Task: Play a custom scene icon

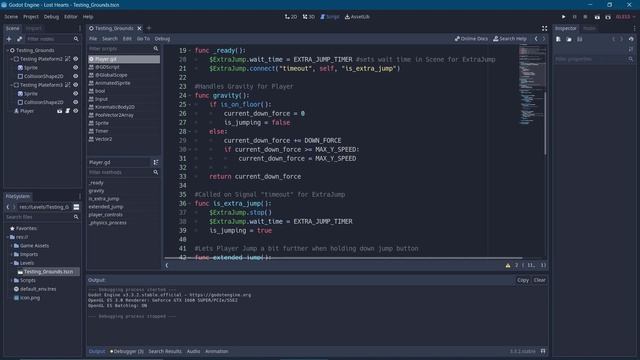Action: coord(608,17)
